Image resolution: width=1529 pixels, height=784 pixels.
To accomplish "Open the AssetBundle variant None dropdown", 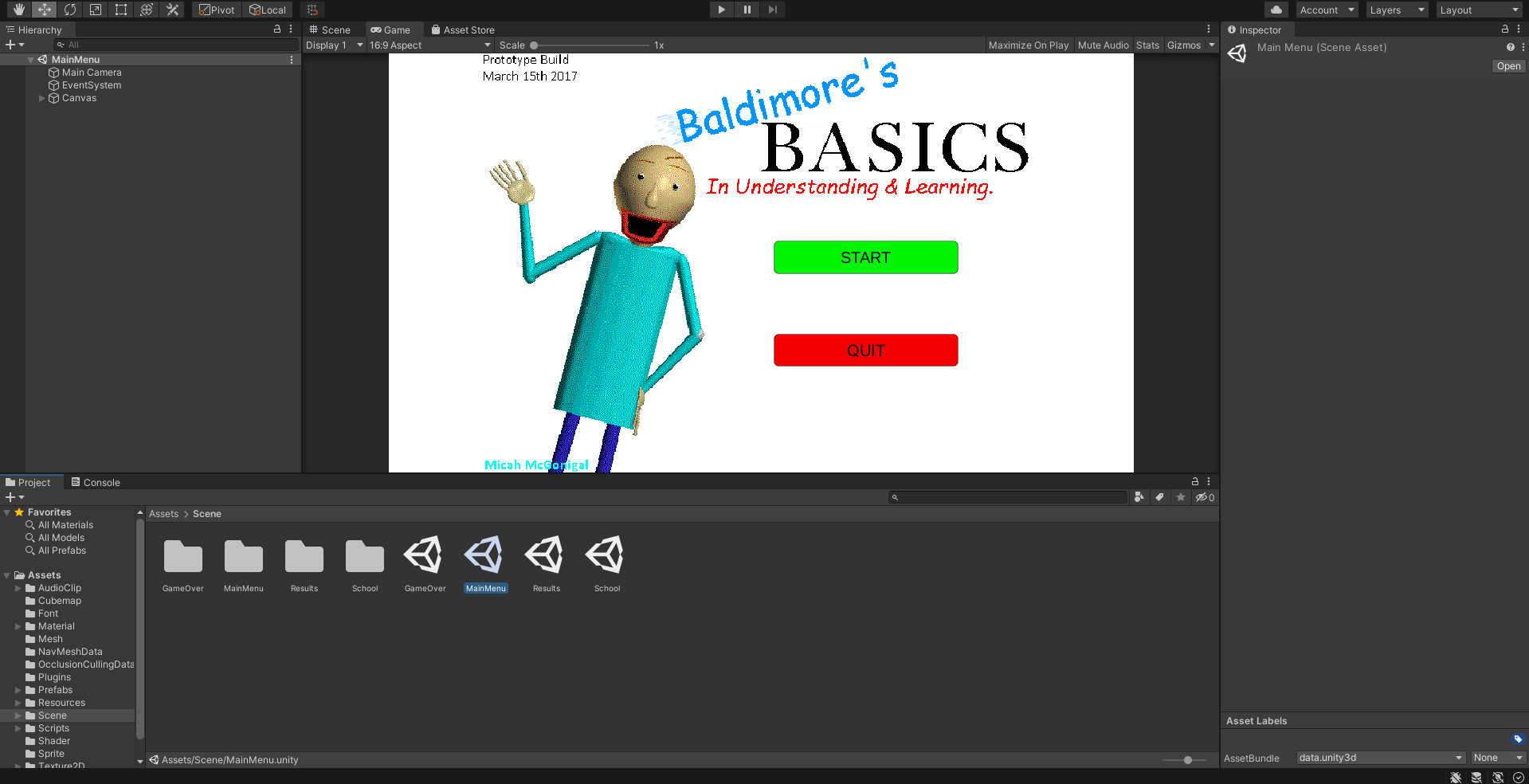I will coord(1497,758).
